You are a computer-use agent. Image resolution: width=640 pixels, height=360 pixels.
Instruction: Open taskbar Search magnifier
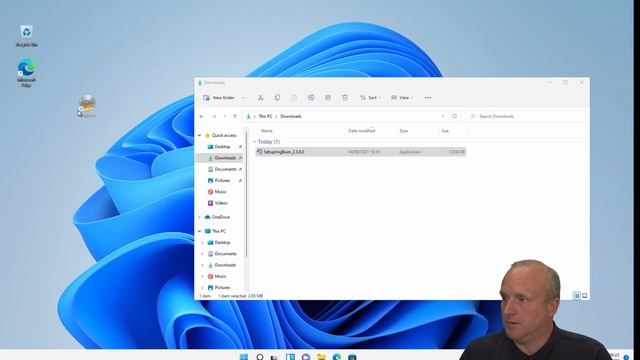click(x=260, y=357)
